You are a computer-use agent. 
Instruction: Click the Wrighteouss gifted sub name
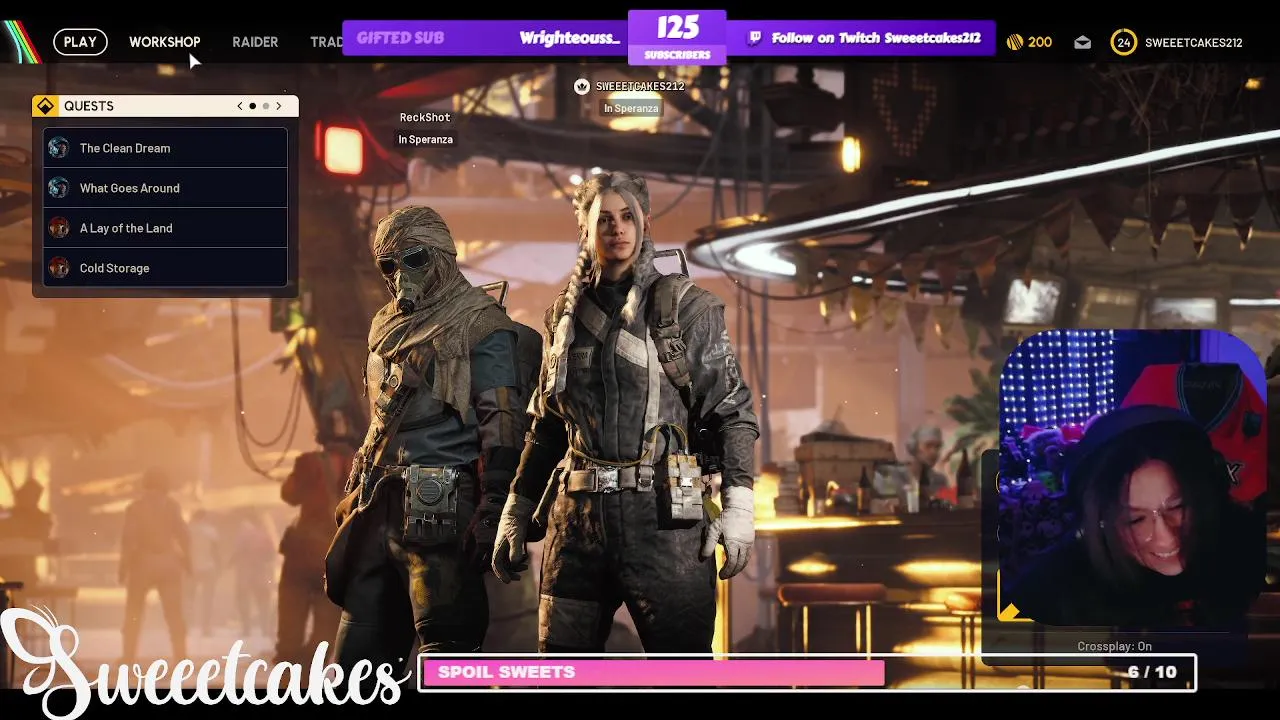click(x=570, y=38)
